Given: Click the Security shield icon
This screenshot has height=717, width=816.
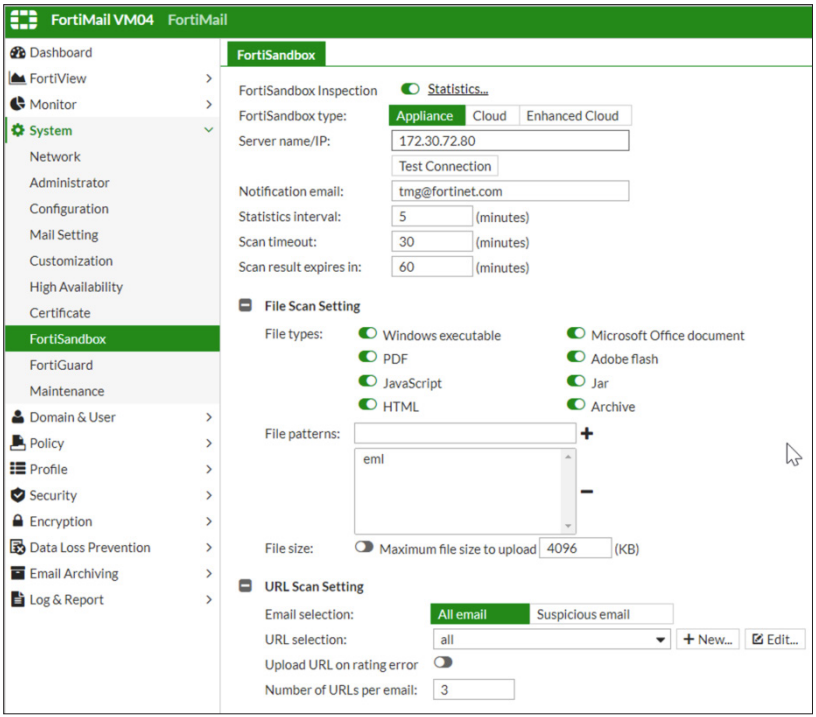Looking at the screenshot, I should tap(18, 495).
